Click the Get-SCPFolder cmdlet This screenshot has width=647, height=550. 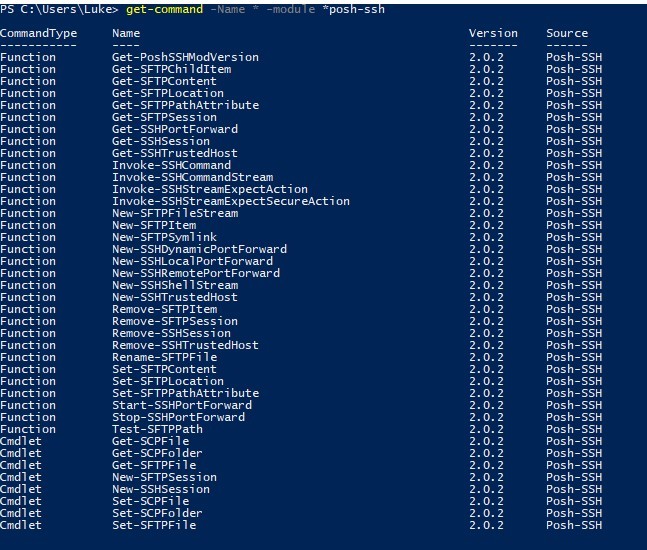(x=157, y=453)
